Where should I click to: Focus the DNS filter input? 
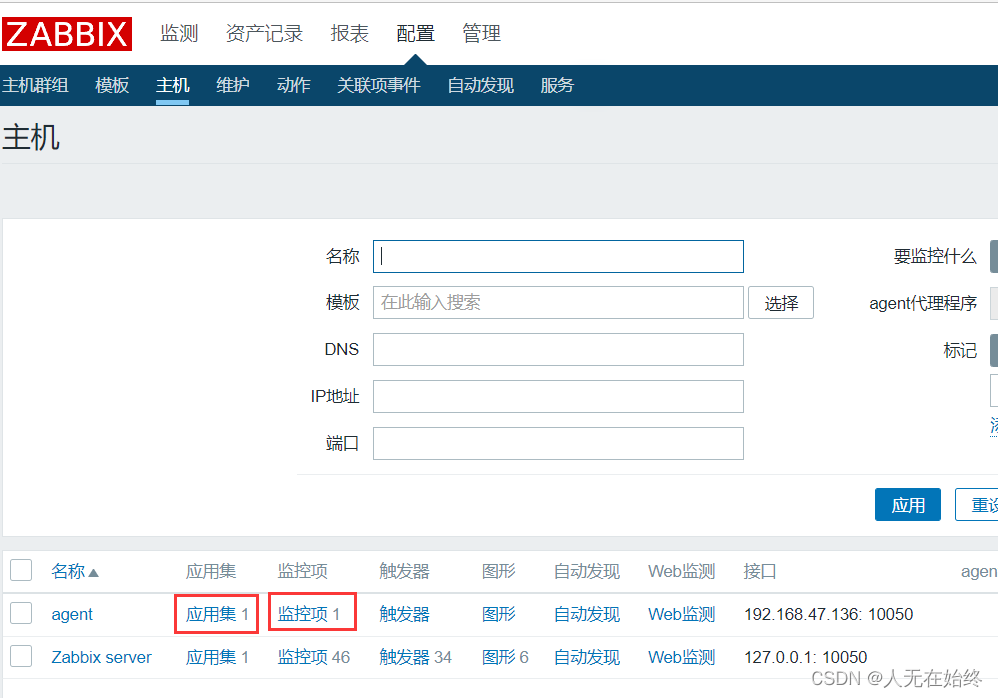[558, 349]
